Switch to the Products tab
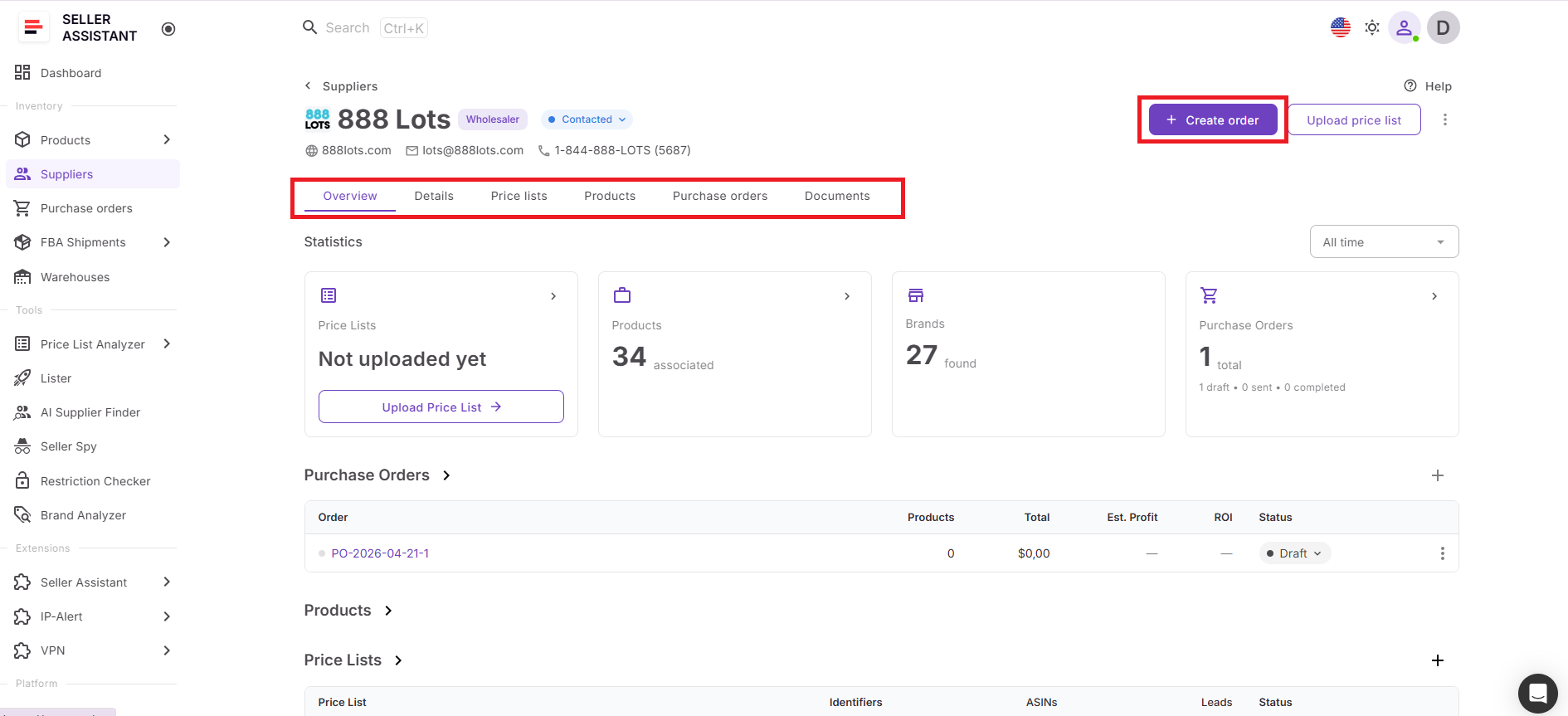Image resolution: width=1568 pixels, height=716 pixels. (610, 196)
